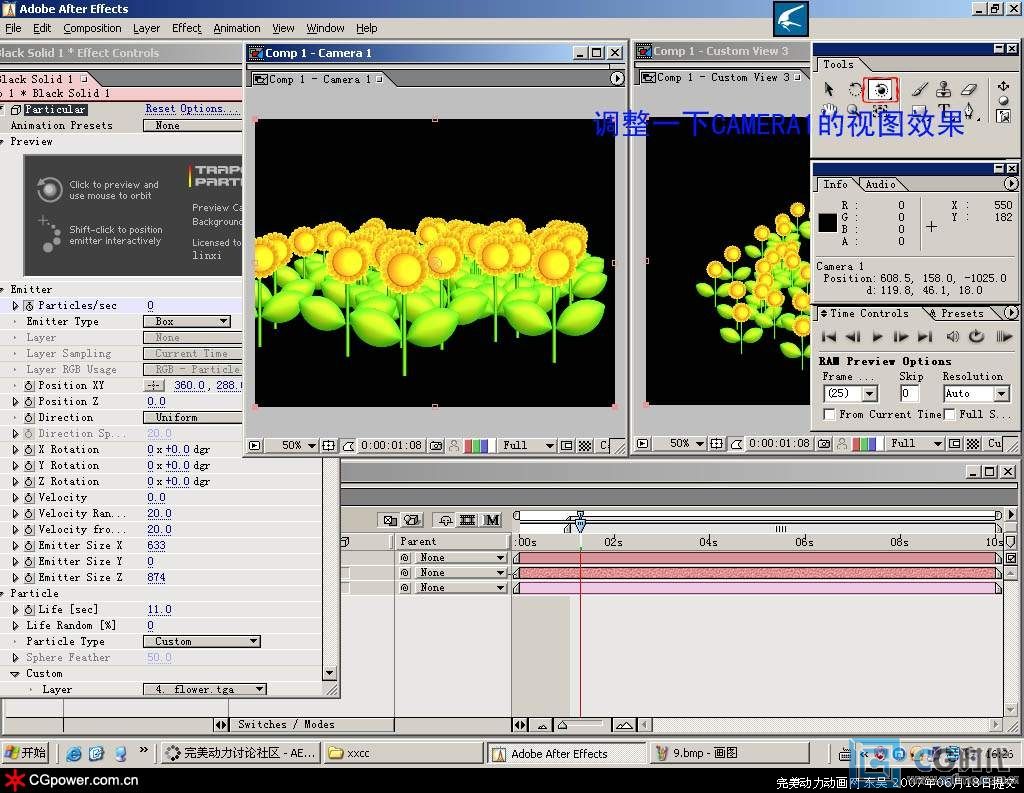Open the Animation menu
The image size is (1024, 793).
tap(236, 28)
